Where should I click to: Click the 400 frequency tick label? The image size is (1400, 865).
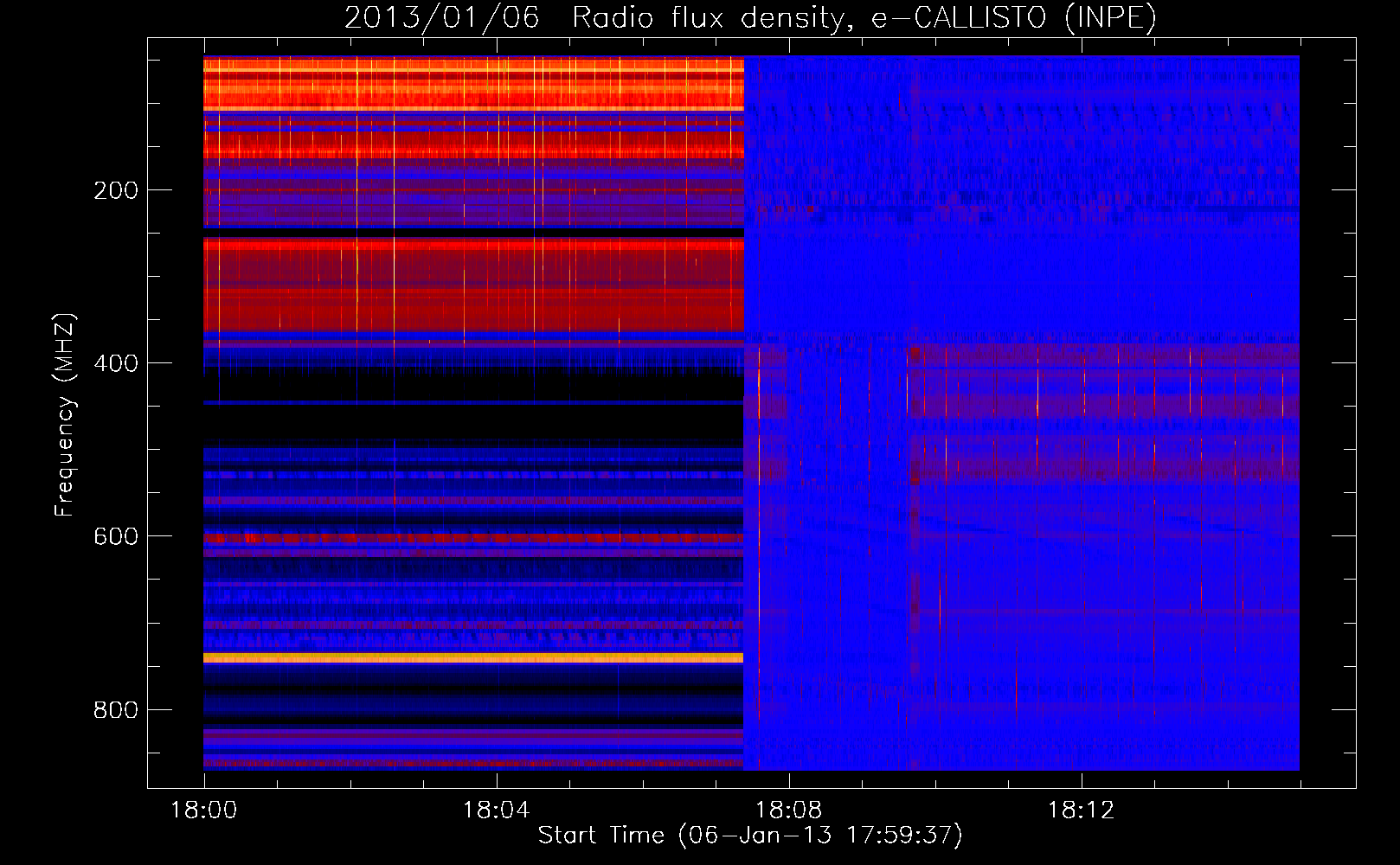[116, 363]
